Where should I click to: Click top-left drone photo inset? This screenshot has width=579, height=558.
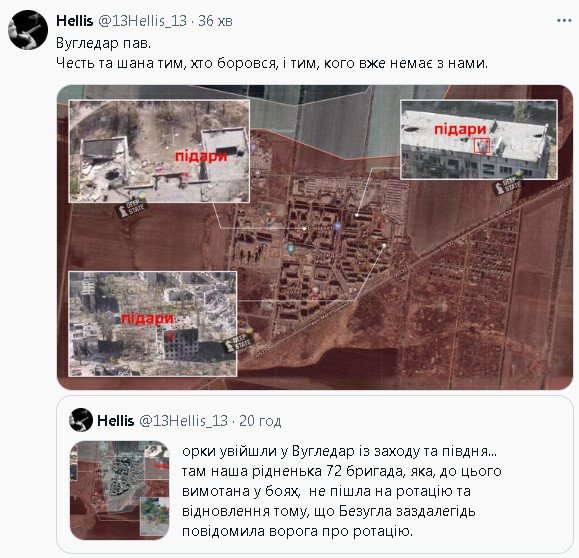tap(159, 151)
